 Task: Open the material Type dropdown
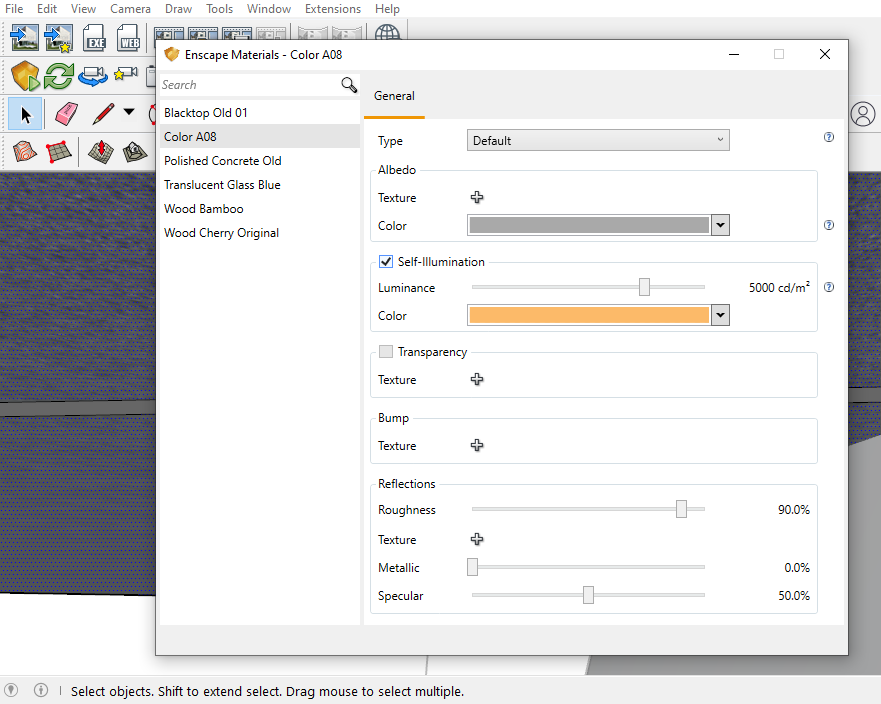(598, 140)
